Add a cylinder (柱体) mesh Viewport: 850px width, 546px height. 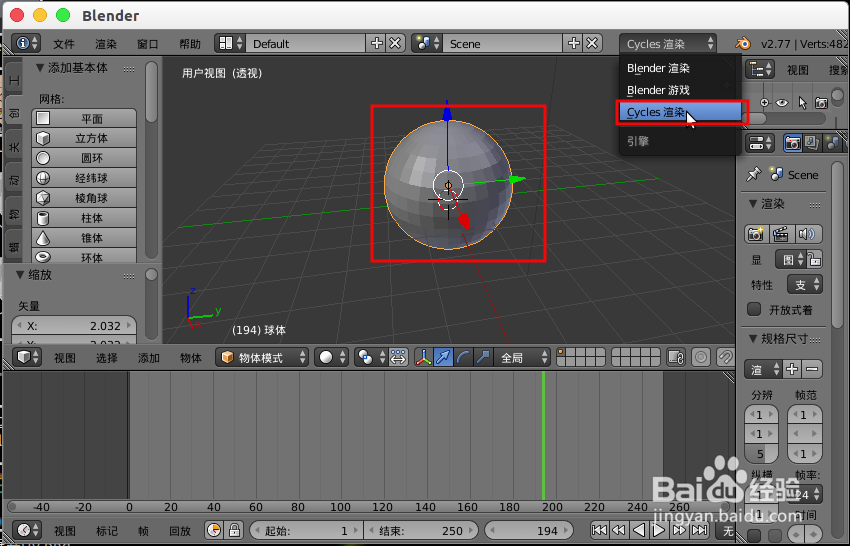pos(84,218)
